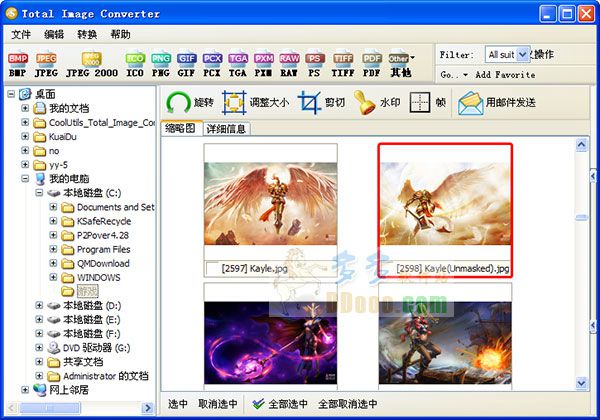Select the purple sorceress thumbnail image

(x=271, y=342)
